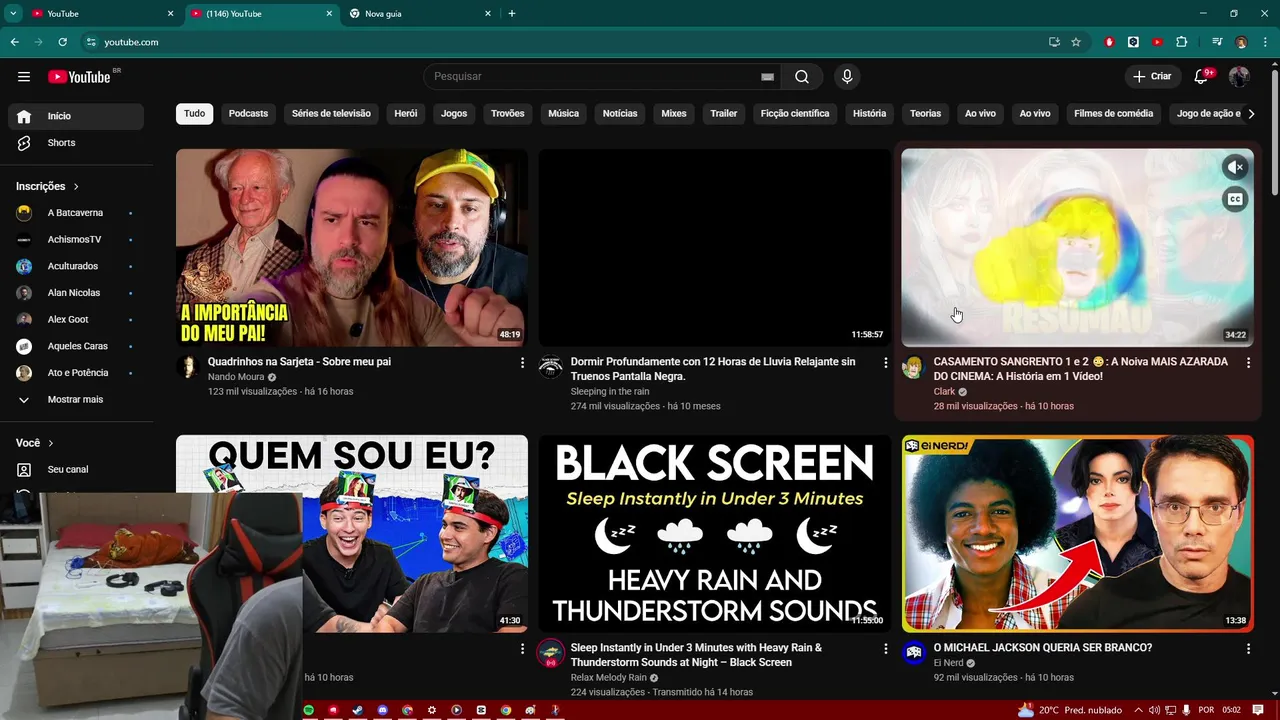This screenshot has width=1280, height=720.
Task: Open Spotify from the taskbar
Action: click(x=309, y=710)
